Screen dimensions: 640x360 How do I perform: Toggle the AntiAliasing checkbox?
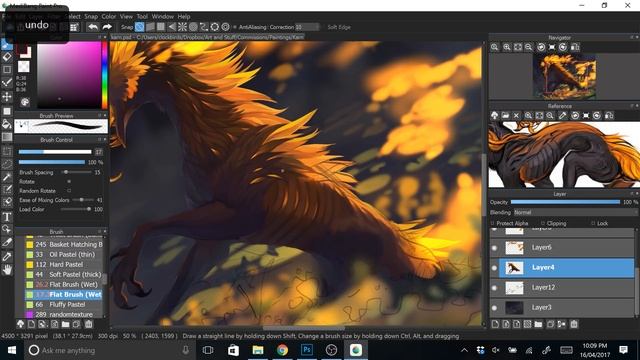pos(235,27)
